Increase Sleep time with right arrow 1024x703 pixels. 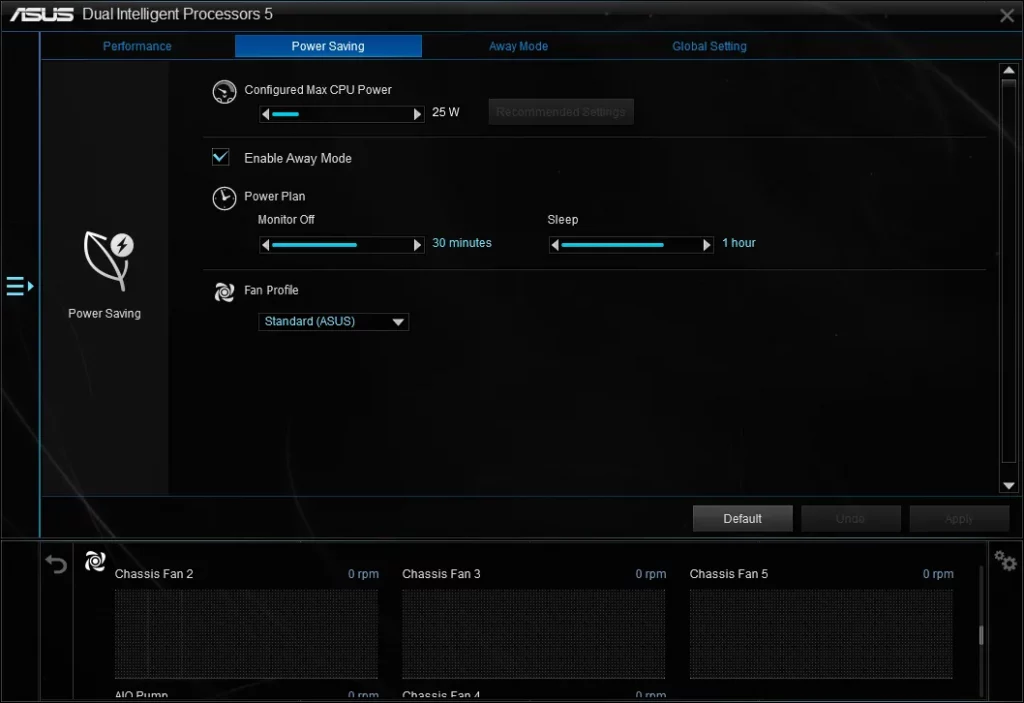707,245
